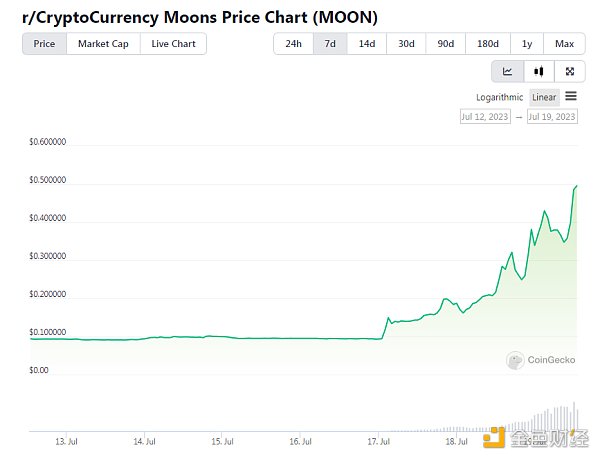Show the 30d price range
The image size is (600, 459).
coord(406,44)
